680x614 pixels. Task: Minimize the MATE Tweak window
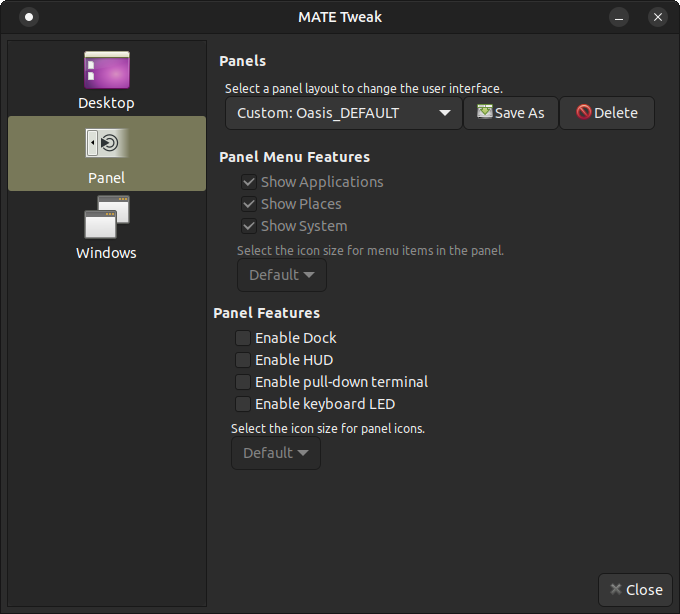point(621,17)
